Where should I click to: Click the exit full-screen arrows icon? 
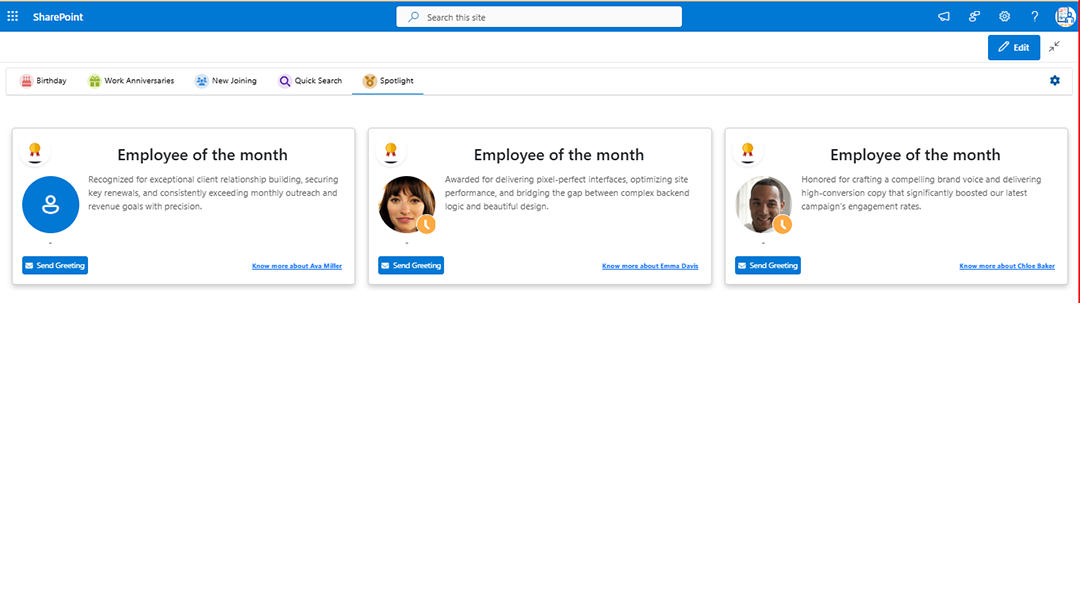pos(1054,47)
